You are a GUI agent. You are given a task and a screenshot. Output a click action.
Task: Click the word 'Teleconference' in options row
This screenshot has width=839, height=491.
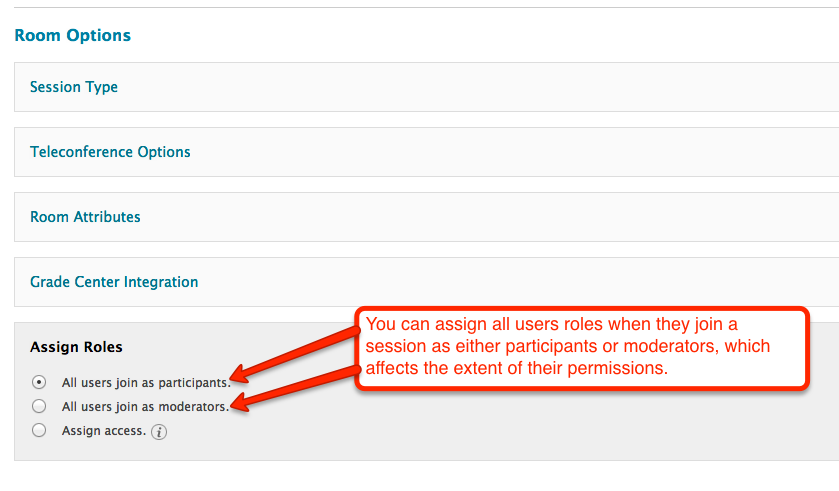point(82,152)
